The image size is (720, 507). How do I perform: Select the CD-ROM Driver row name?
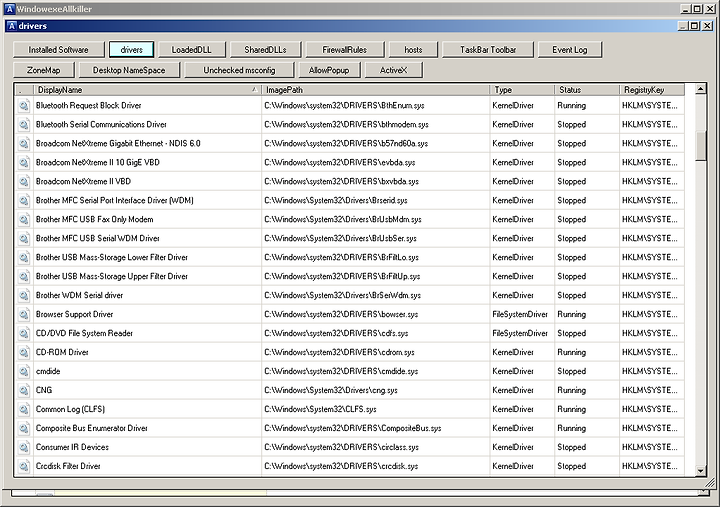[x=62, y=352]
